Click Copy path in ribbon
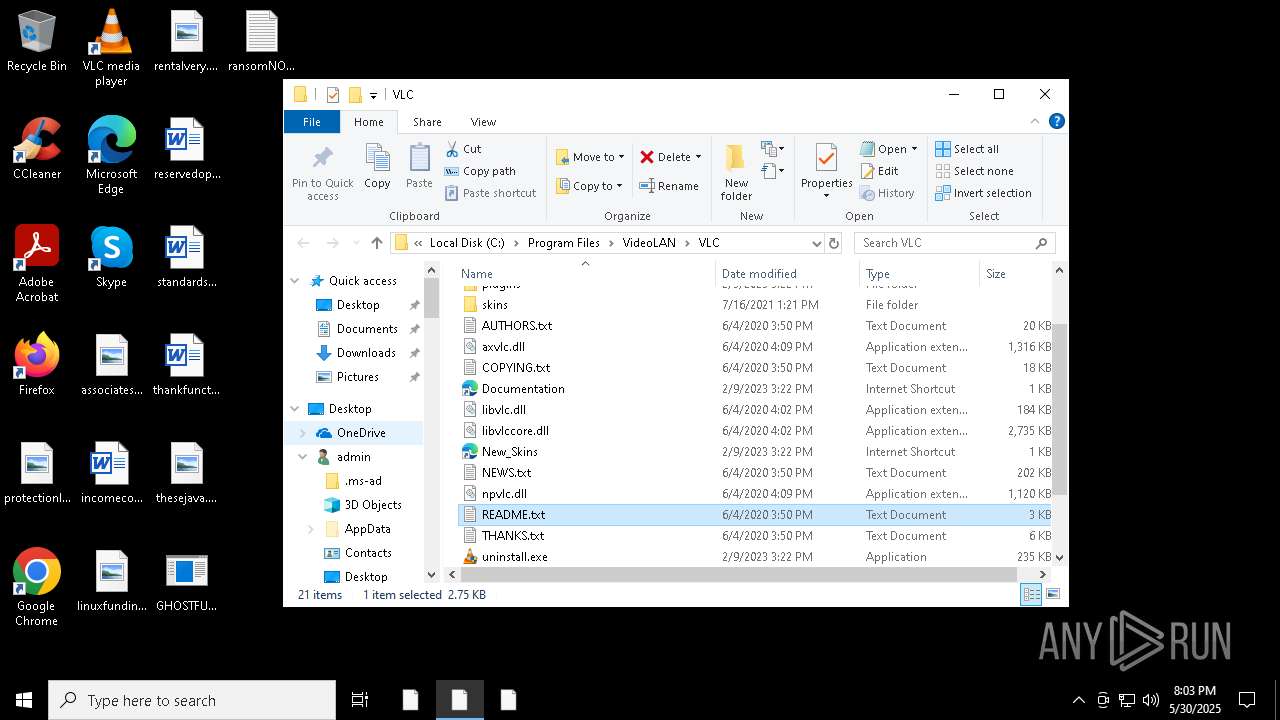The width and height of the screenshot is (1280, 720). (480, 171)
